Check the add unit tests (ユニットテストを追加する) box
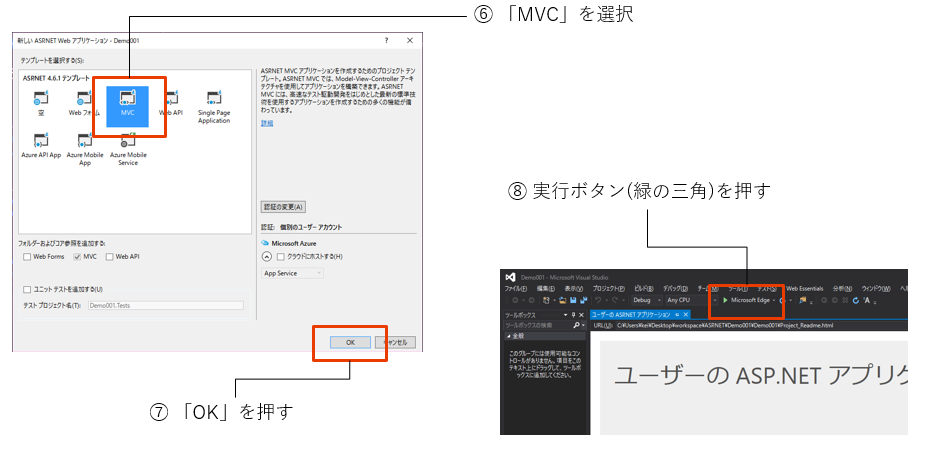 point(27,290)
